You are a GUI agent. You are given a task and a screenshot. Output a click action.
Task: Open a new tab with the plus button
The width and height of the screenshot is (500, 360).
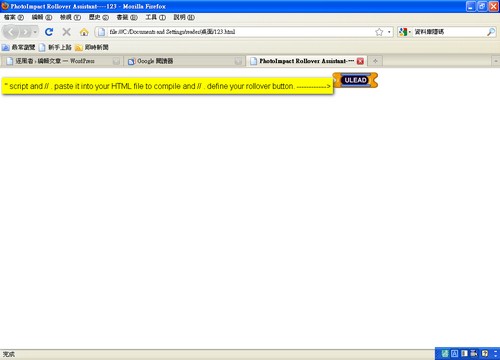pos(375,61)
